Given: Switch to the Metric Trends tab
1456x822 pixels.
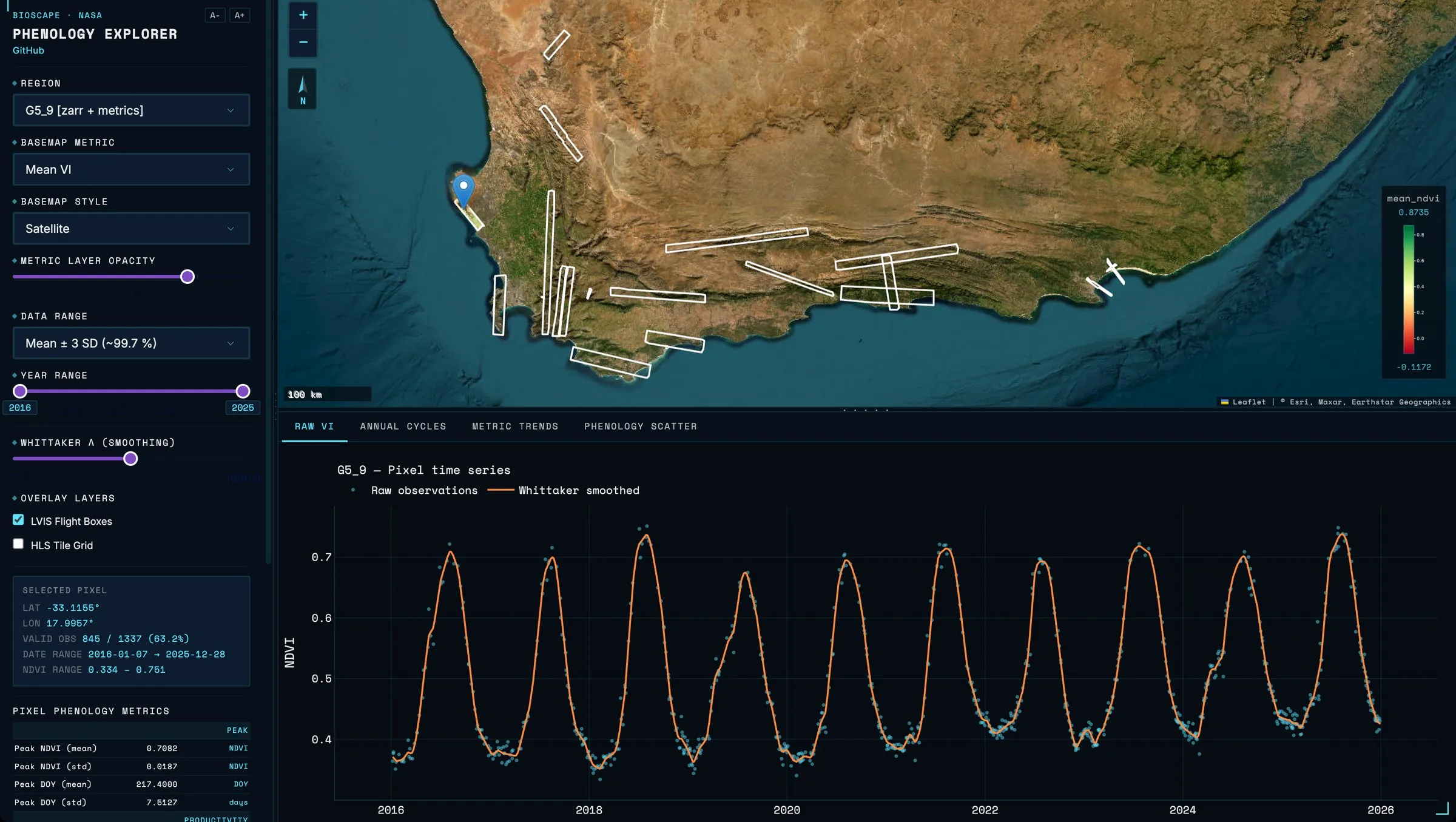Looking at the screenshot, I should 515,426.
